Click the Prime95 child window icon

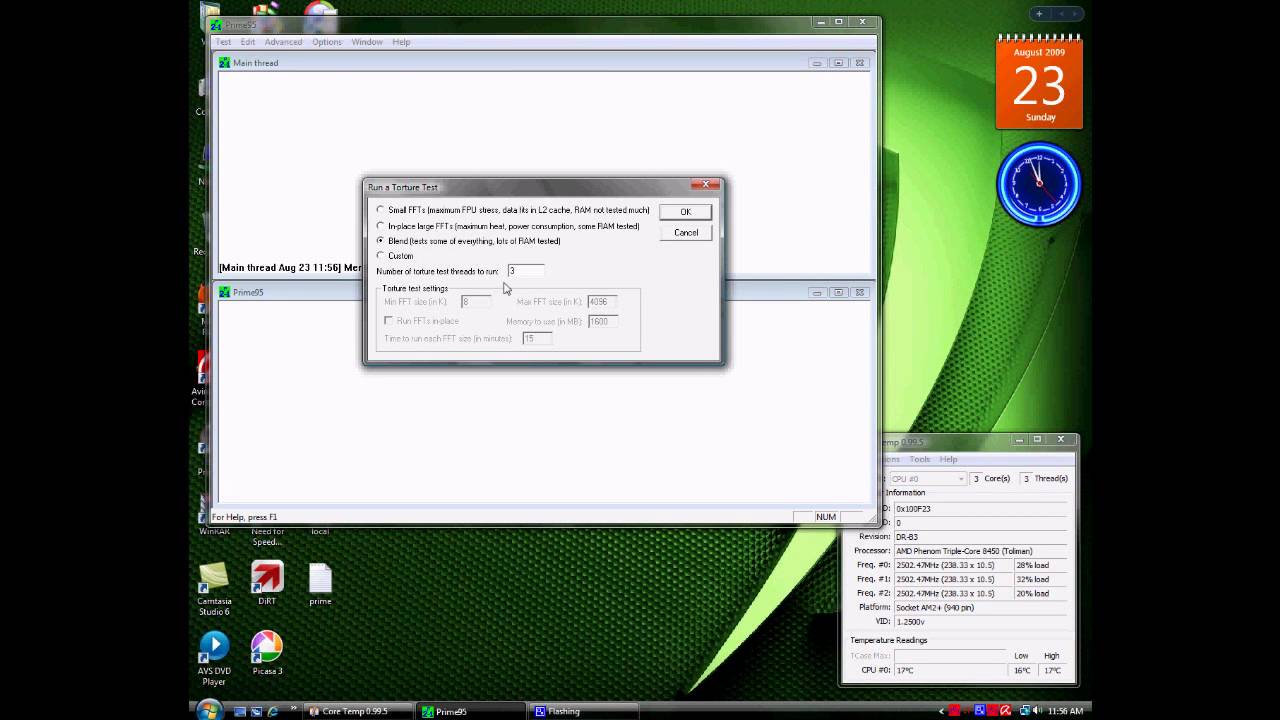point(225,292)
